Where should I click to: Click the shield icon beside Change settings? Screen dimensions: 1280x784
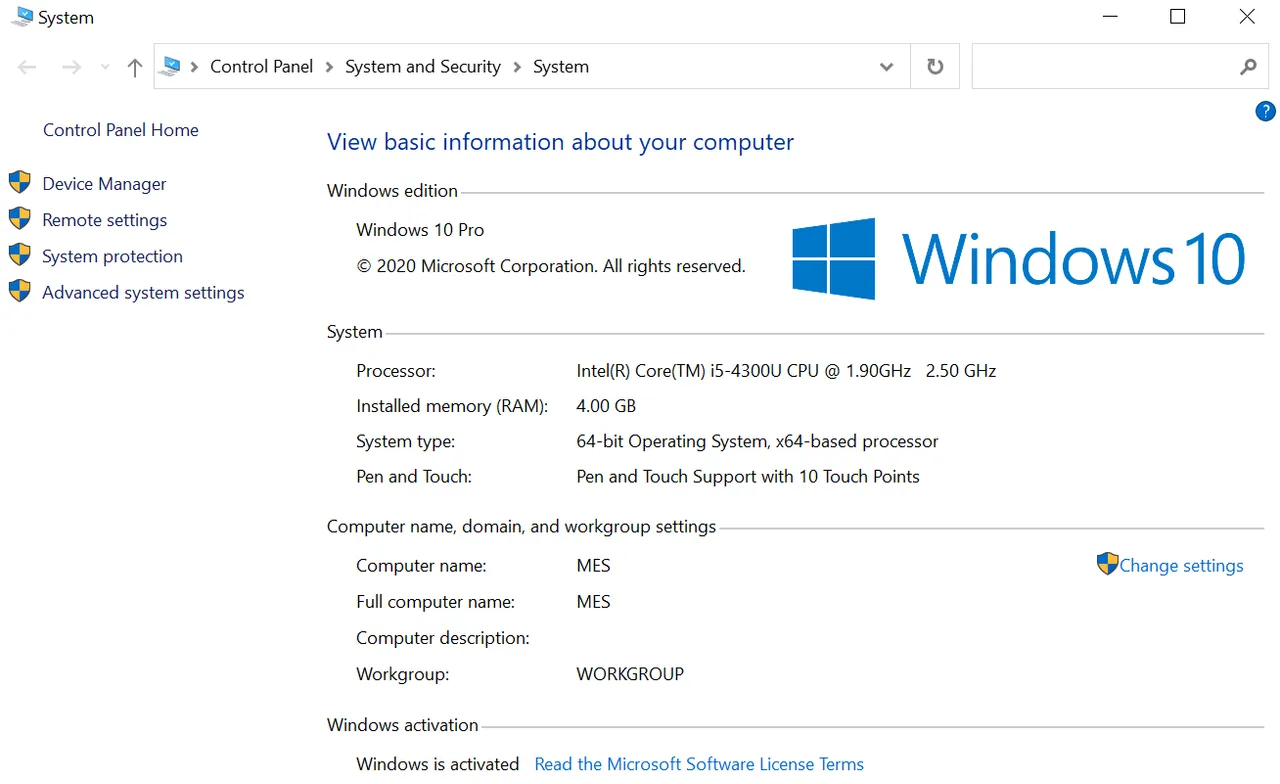click(1107, 564)
